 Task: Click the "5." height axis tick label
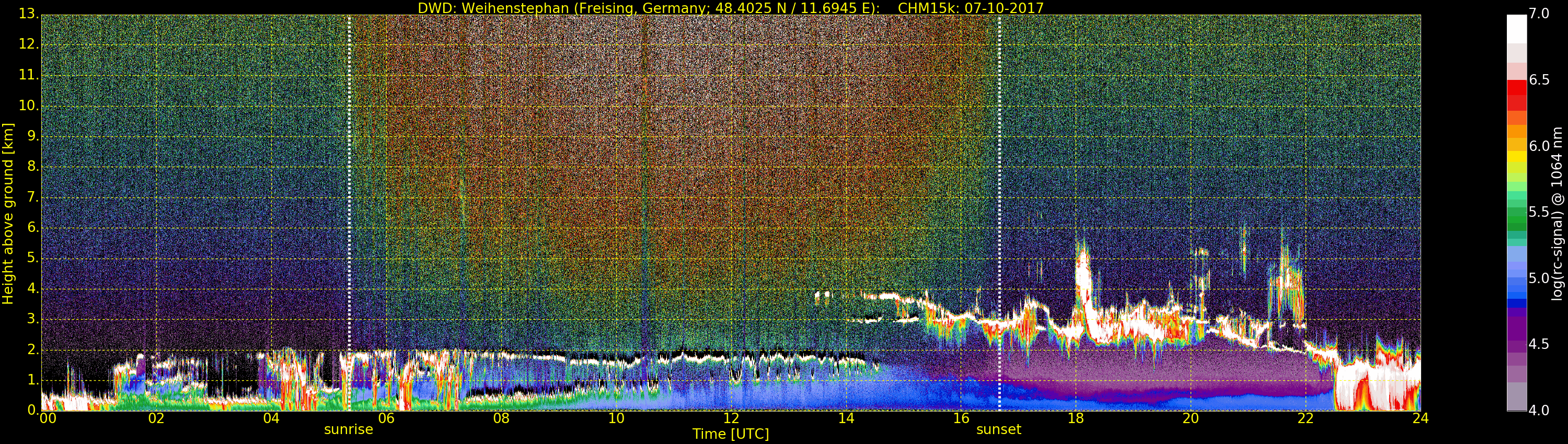click(33, 258)
